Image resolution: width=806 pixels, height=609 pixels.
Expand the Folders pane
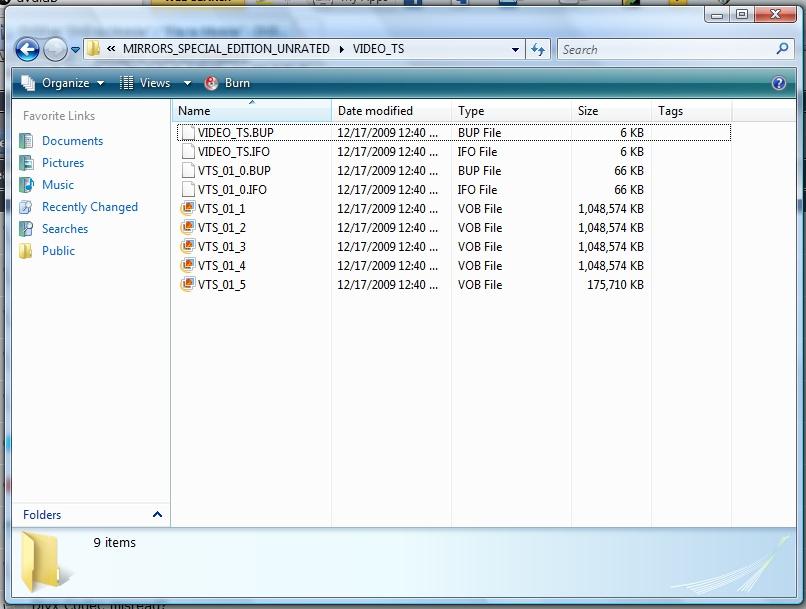click(157, 514)
